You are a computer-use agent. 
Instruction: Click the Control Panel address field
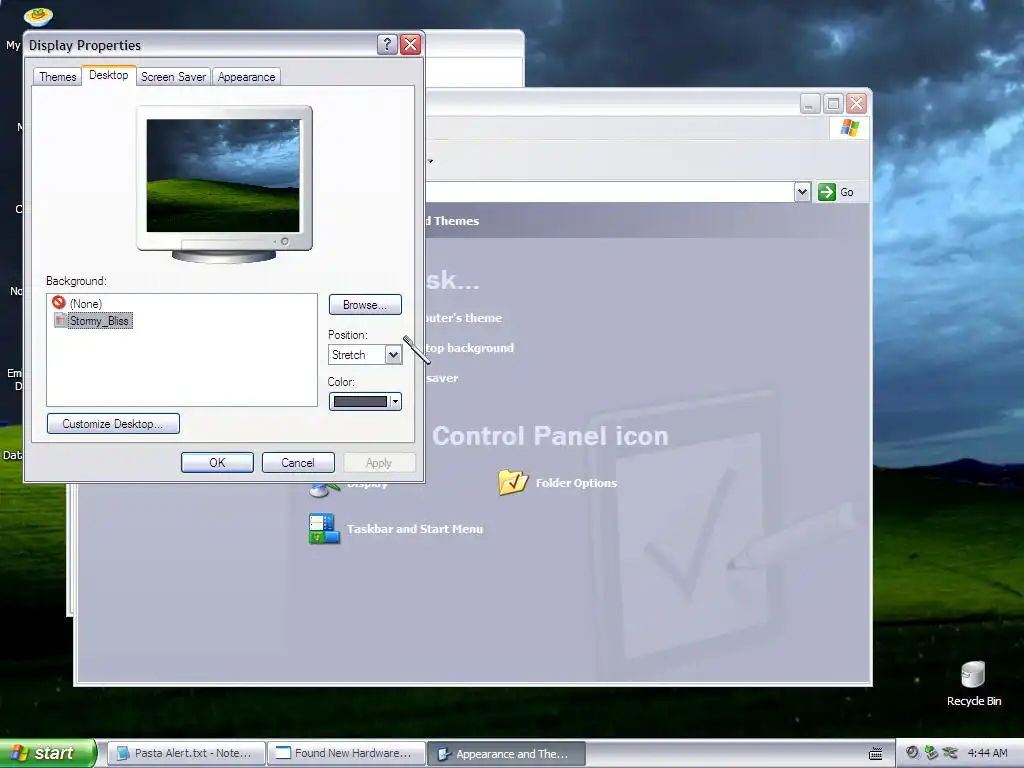click(x=609, y=192)
